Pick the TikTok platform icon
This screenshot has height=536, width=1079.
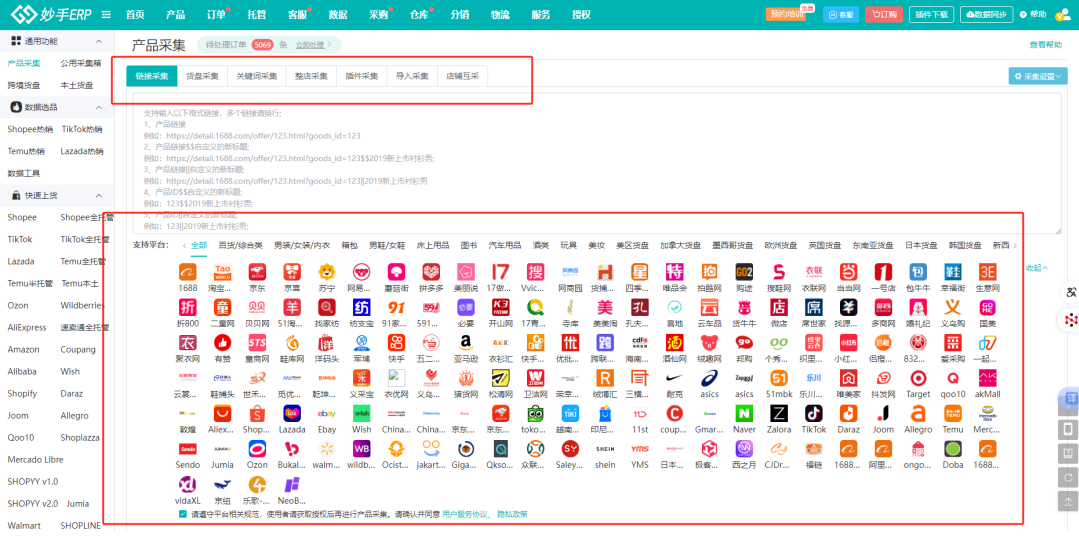(x=814, y=414)
